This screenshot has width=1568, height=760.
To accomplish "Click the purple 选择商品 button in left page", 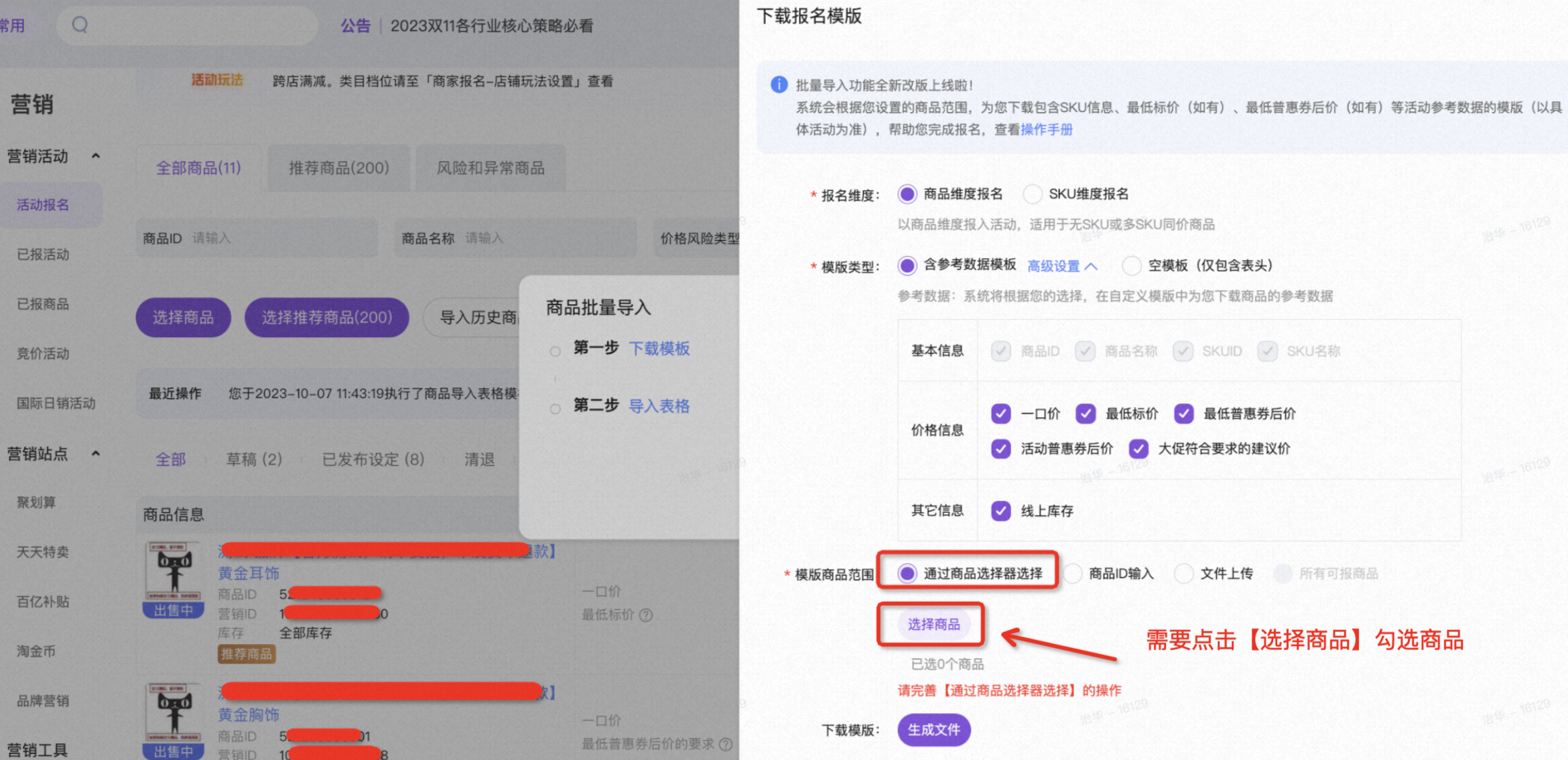I will point(184,317).
